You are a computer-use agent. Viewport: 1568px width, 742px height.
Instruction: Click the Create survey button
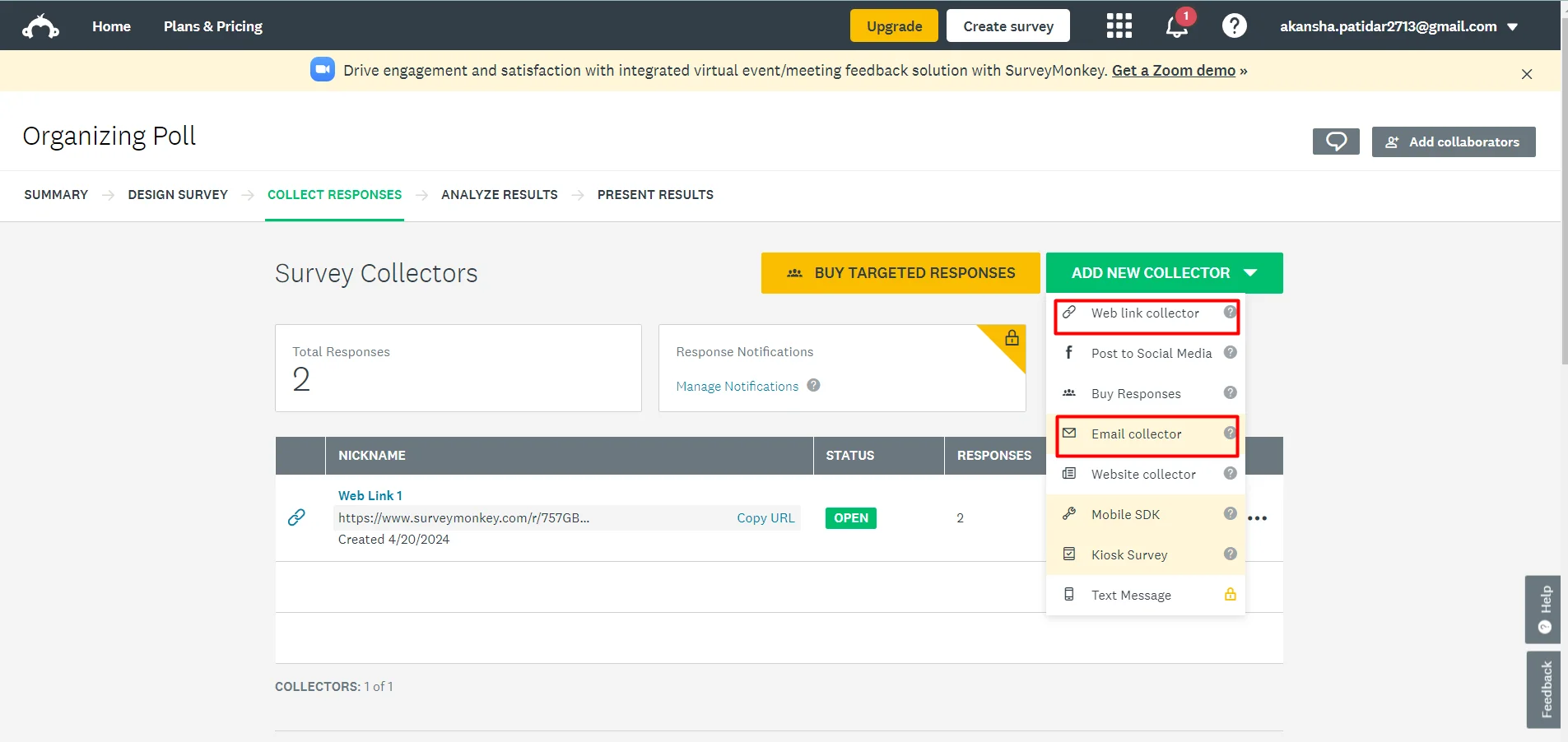pos(1008,26)
